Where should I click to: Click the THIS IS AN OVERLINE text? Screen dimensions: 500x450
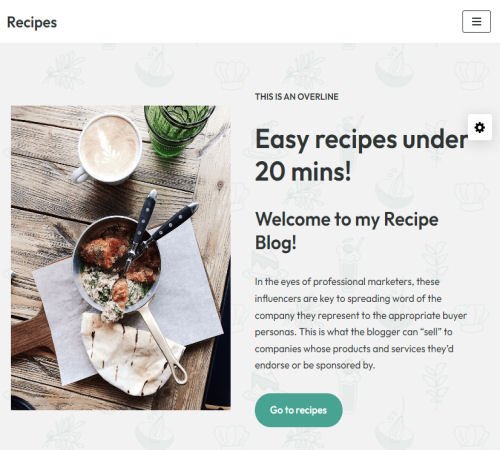[297, 97]
